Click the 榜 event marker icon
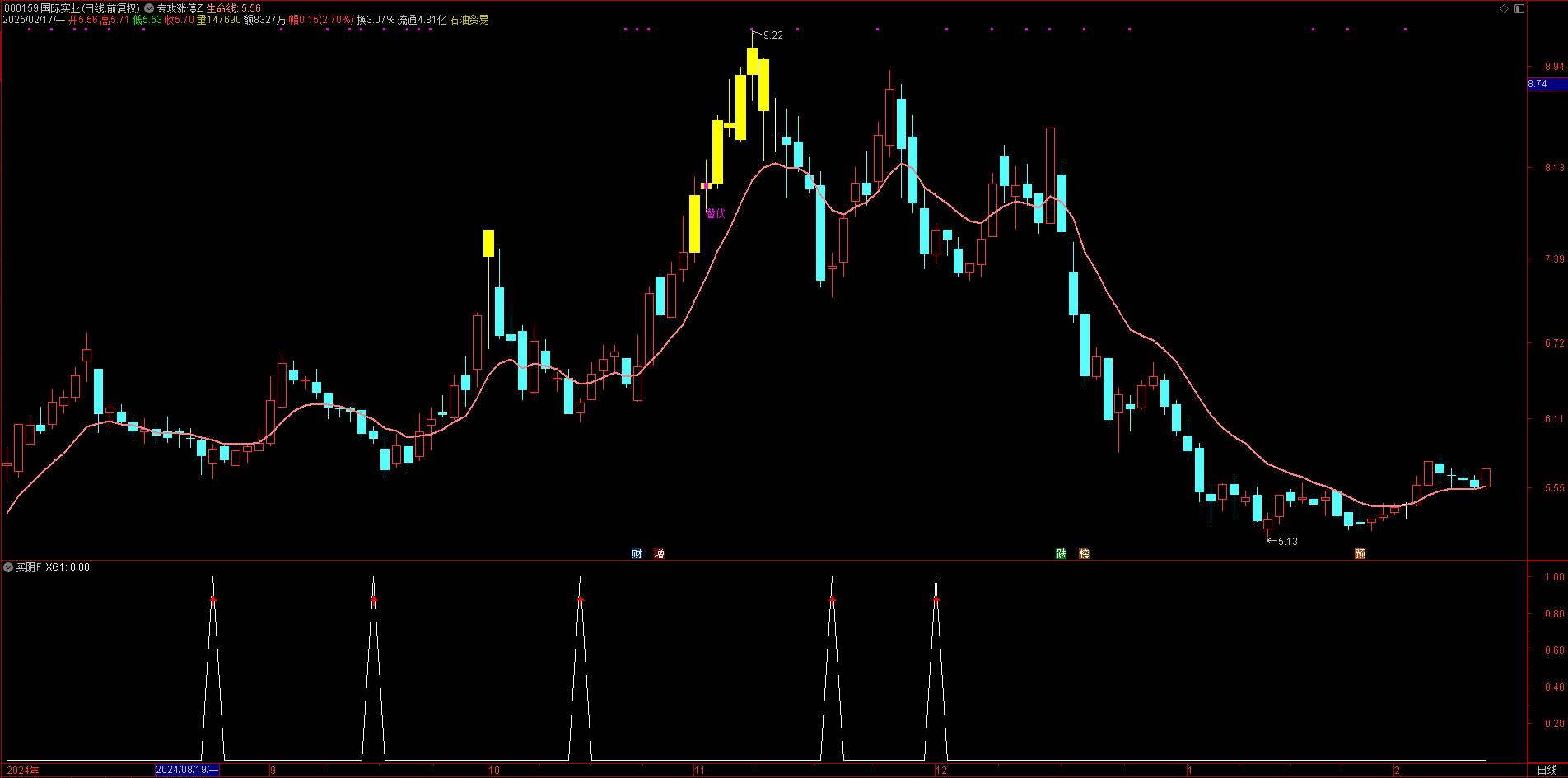Viewport: 1568px width, 778px height. click(1085, 554)
